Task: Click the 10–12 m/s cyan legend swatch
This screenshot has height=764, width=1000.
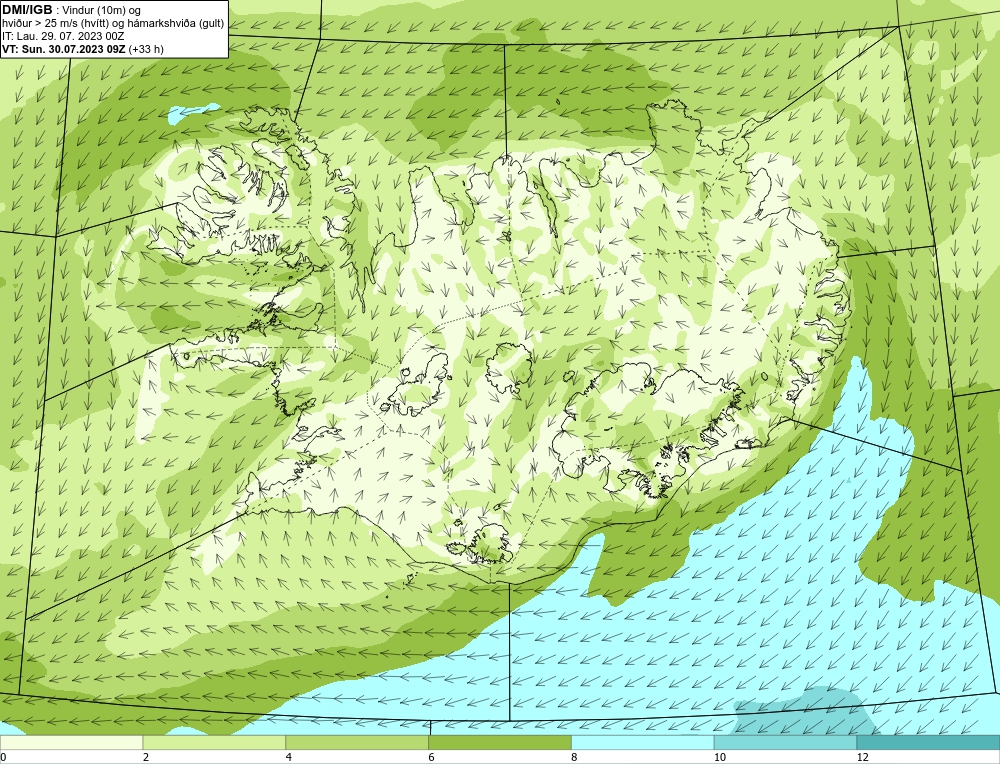Action: point(786,743)
